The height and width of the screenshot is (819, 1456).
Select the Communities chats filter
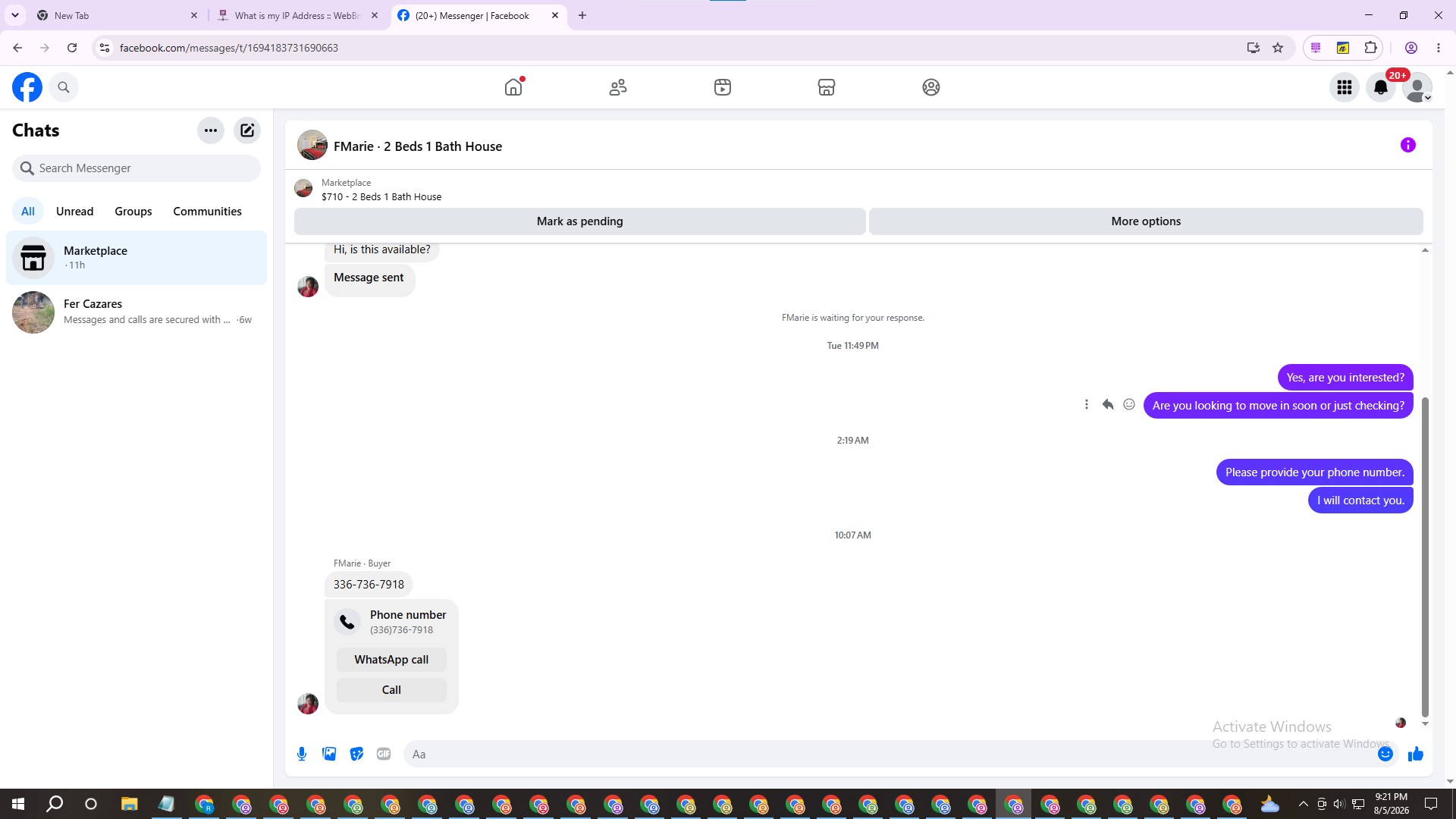tap(207, 212)
